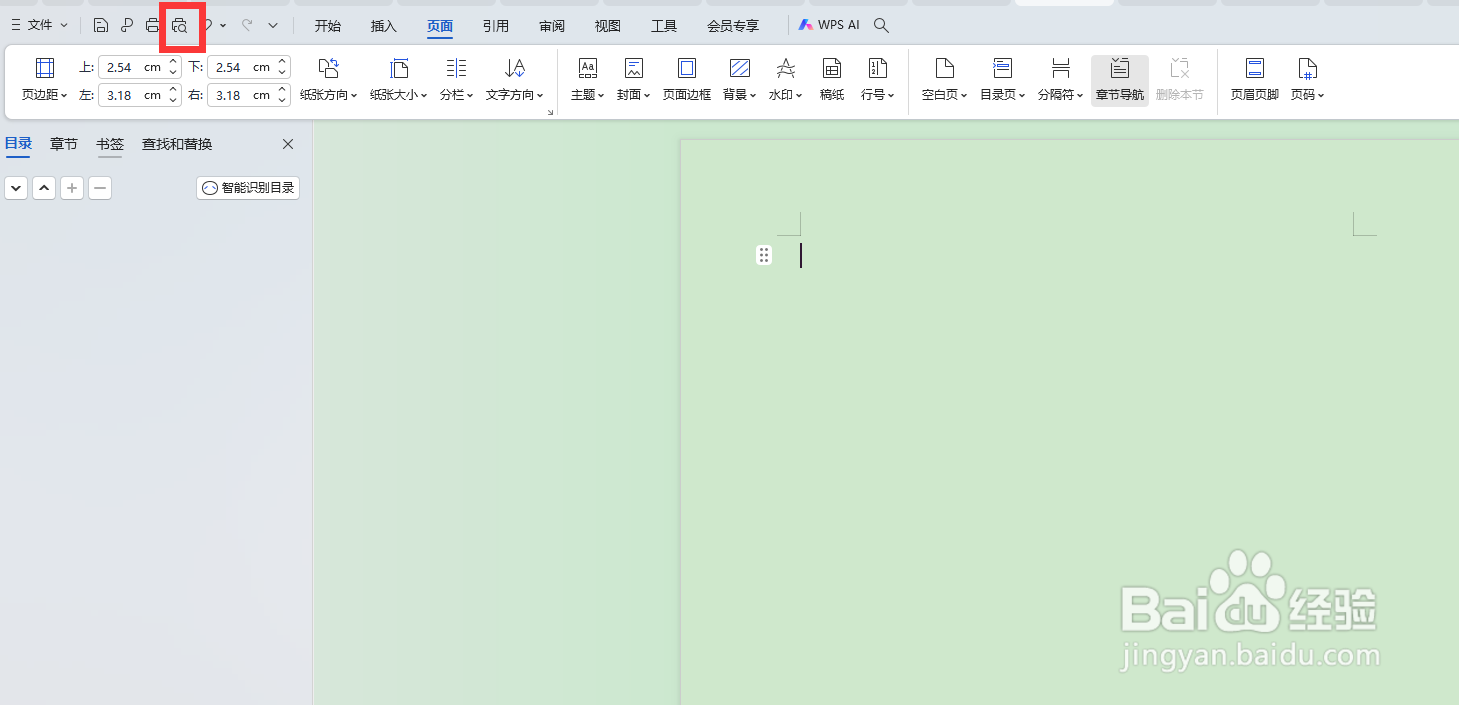Open the 分栏 columns dropdown
The image size is (1459, 705).
(456, 80)
